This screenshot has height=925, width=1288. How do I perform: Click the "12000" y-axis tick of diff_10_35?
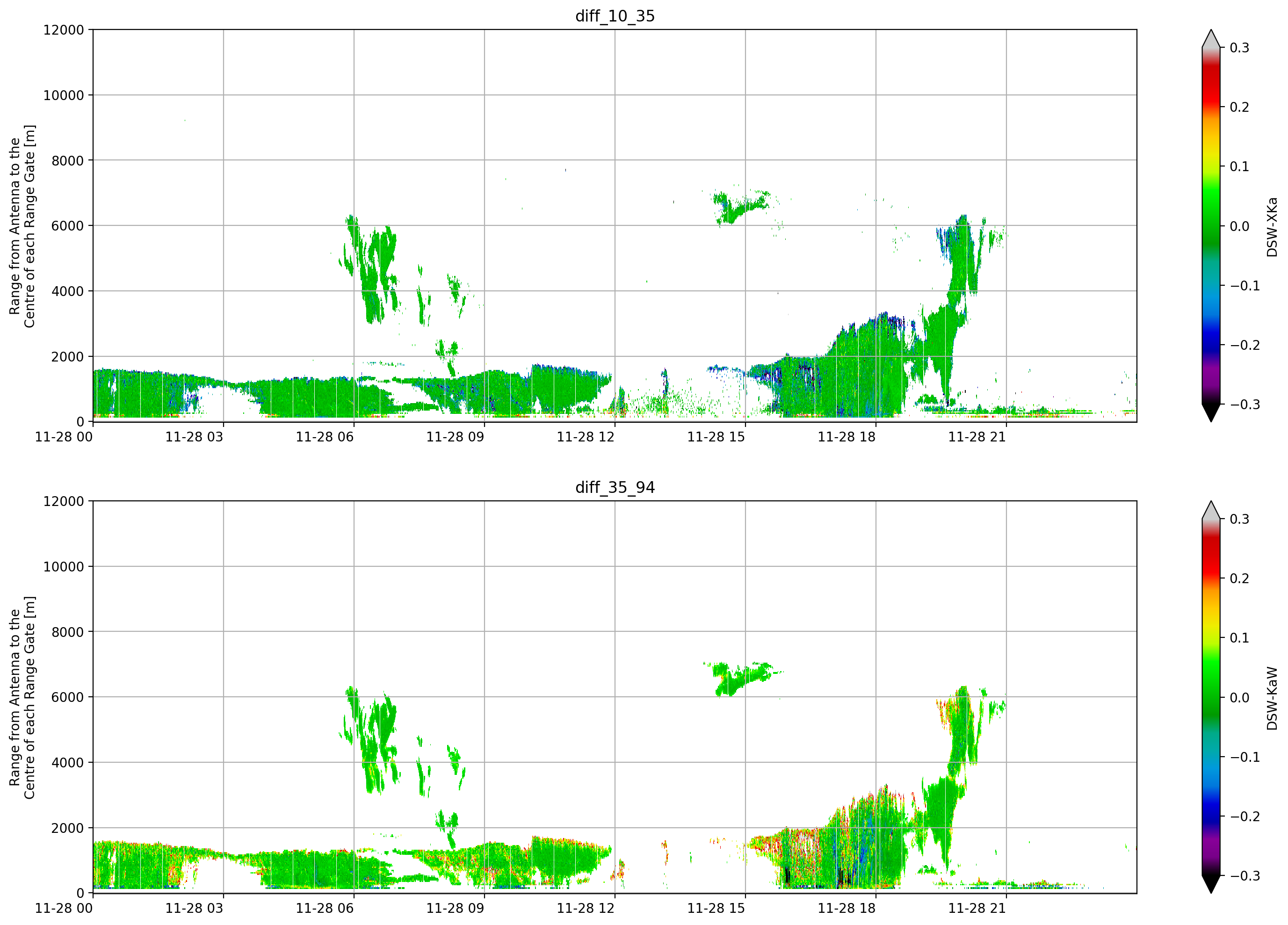tap(64, 30)
